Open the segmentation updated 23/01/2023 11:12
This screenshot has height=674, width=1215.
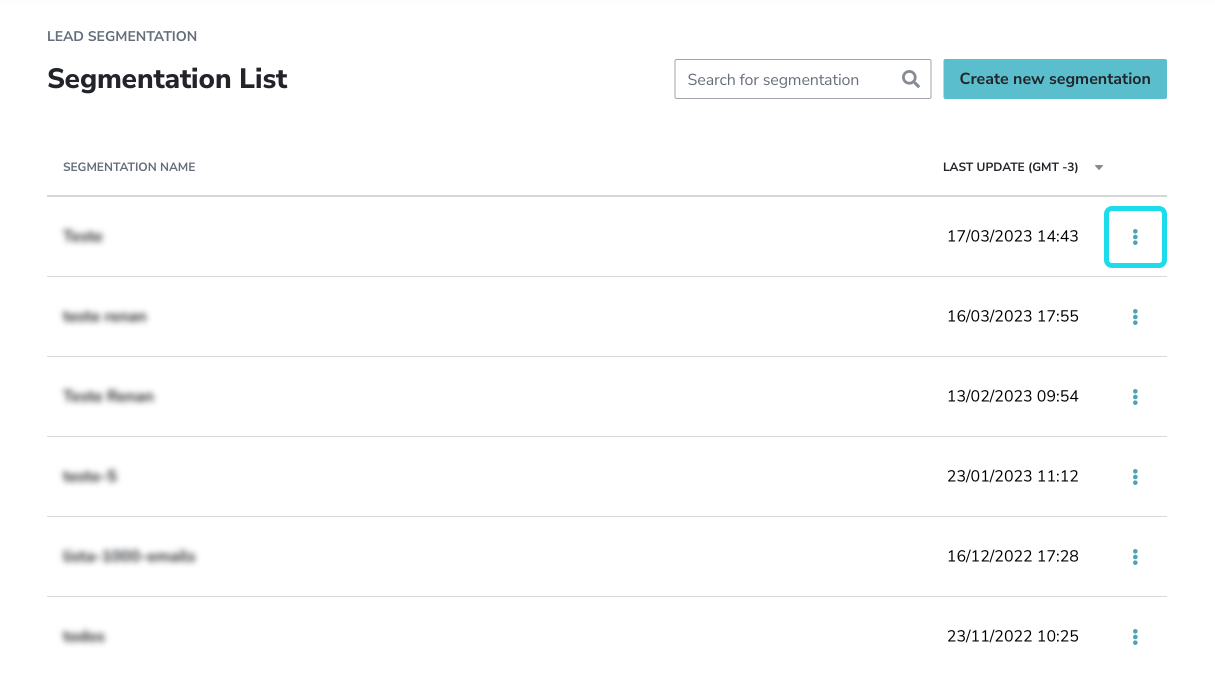coord(90,477)
